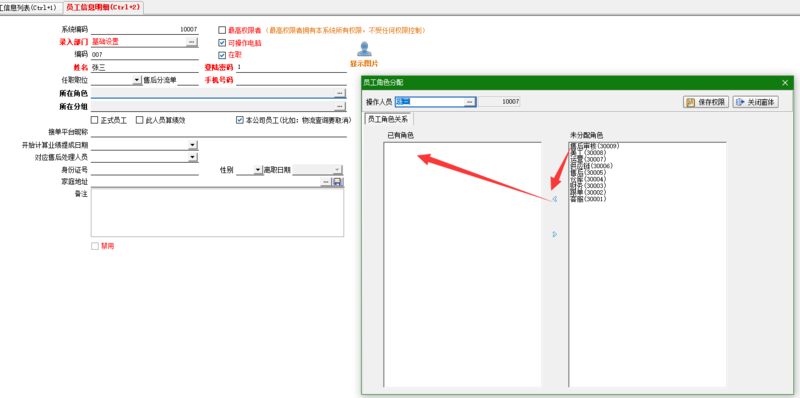Uncheck 在职 checkbox
Screen dimensions: 800x398
pos(222,55)
